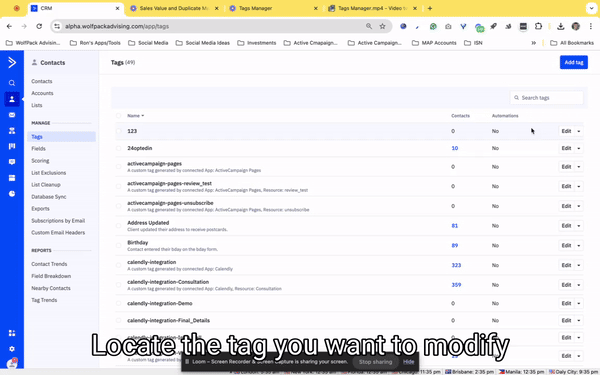600x375 pixels.
Task: Open a new browser tab with plus
Action: (430, 8)
